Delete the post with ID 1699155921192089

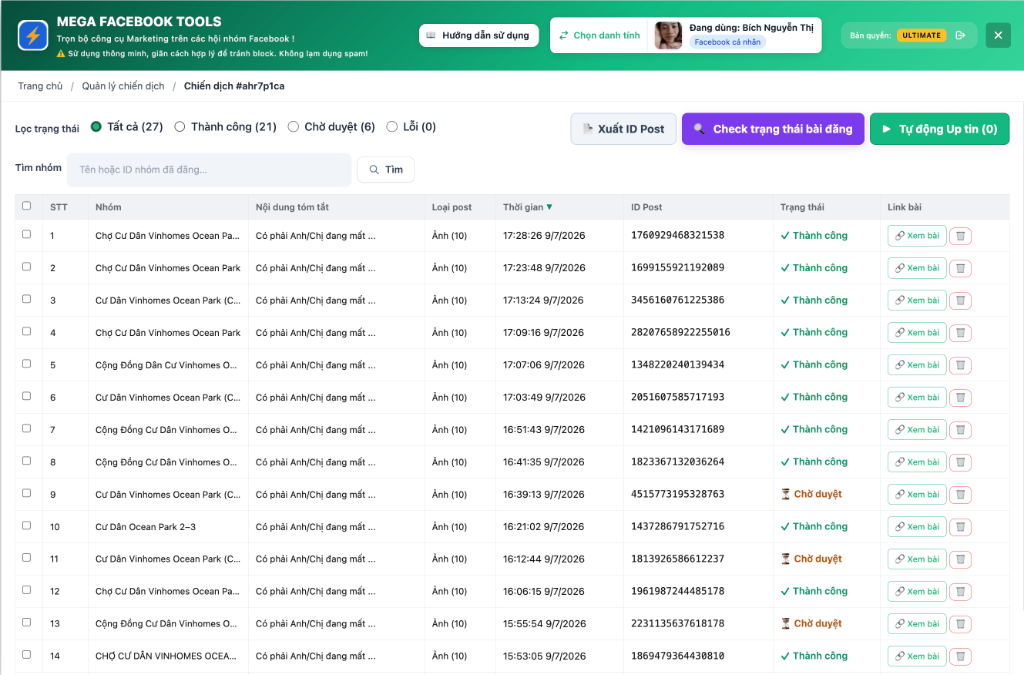[x=961, y=268]
